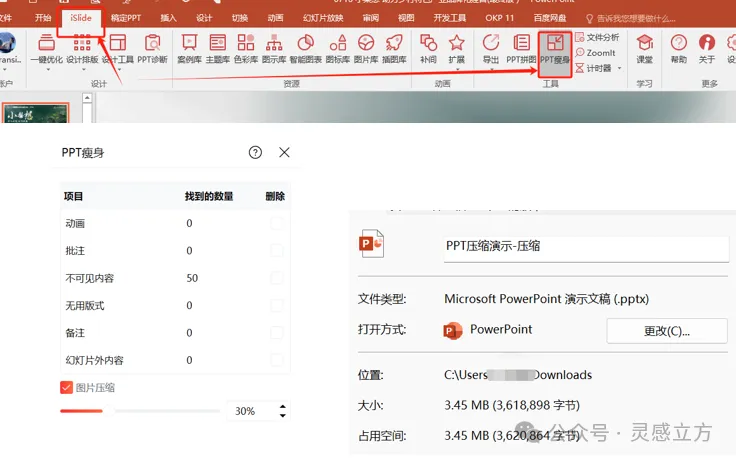Switch to the 幻灯片放映 ribbon tab
The width and height of the screenshot is (736, 462).
[323, 18]
